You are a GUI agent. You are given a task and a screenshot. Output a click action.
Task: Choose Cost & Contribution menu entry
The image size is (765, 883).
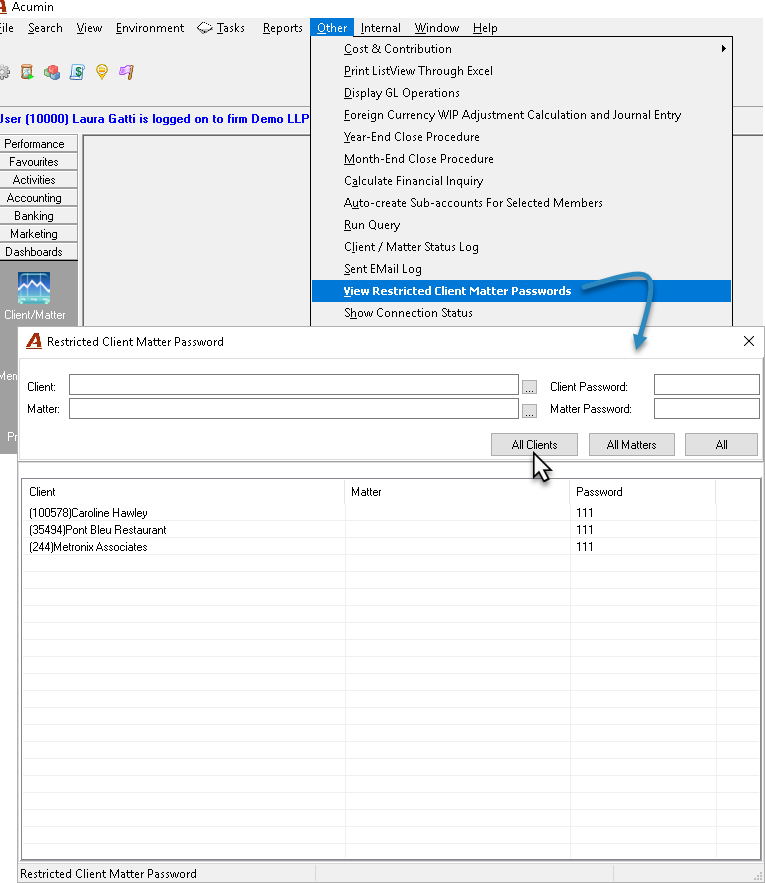click(521, 49)
